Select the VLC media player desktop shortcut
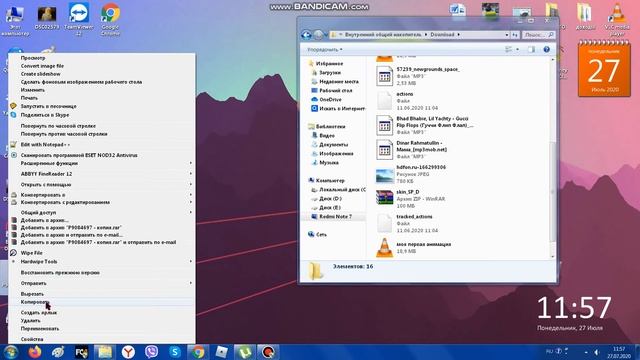Viewport: 640px width, 360px height. click(x=617, y=19)
